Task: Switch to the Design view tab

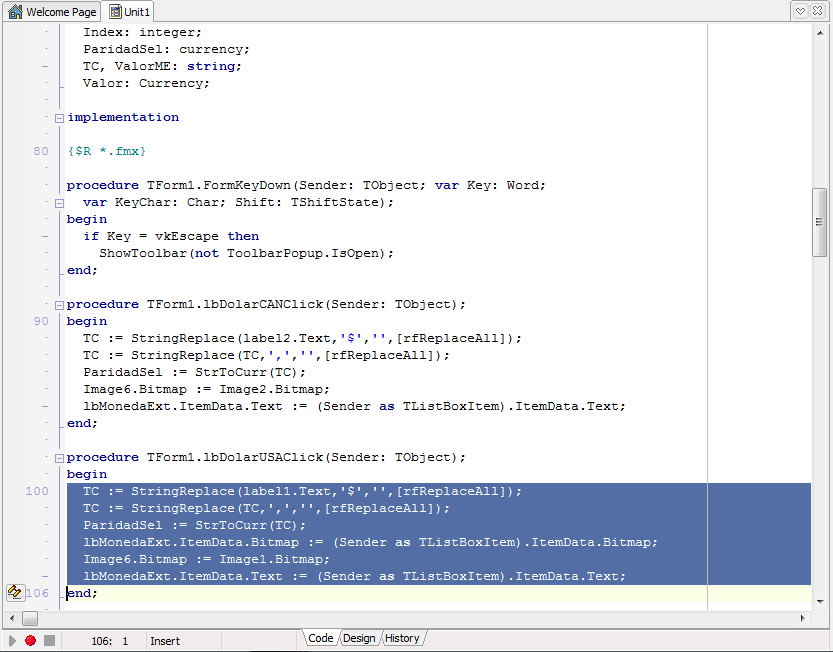Action: pyautogui.click(x=359, y=638)
